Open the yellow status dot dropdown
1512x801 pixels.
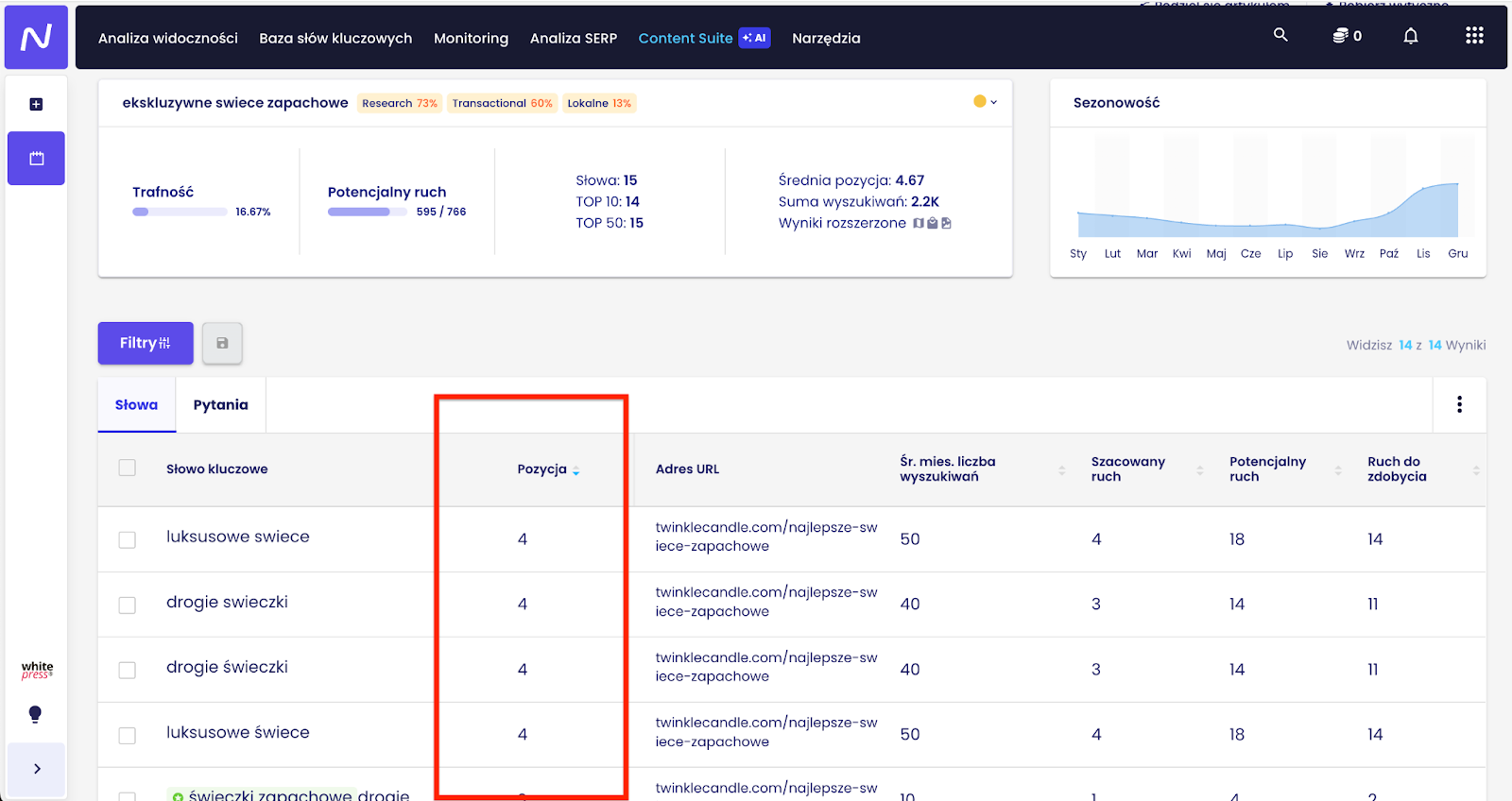coord(985,101)
